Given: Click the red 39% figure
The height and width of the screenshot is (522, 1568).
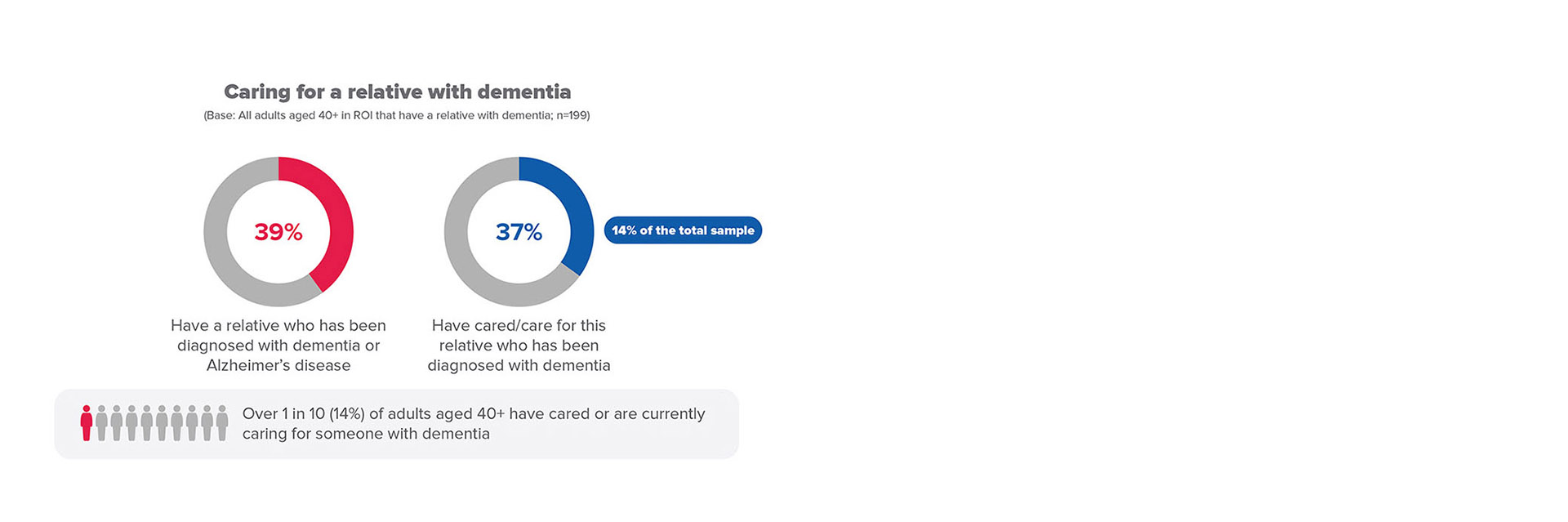Looking at the screenshot, I should pos(278,232).
